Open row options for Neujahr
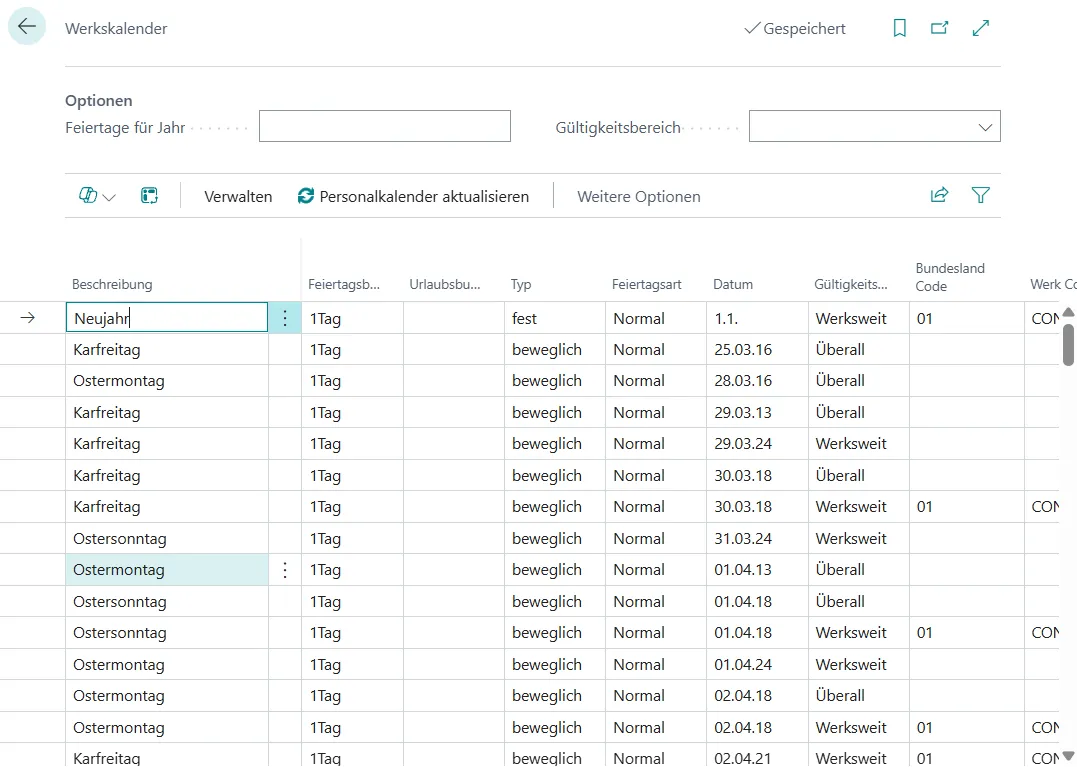The width and height of the screenshot is (1077, 767). [285, 318]
